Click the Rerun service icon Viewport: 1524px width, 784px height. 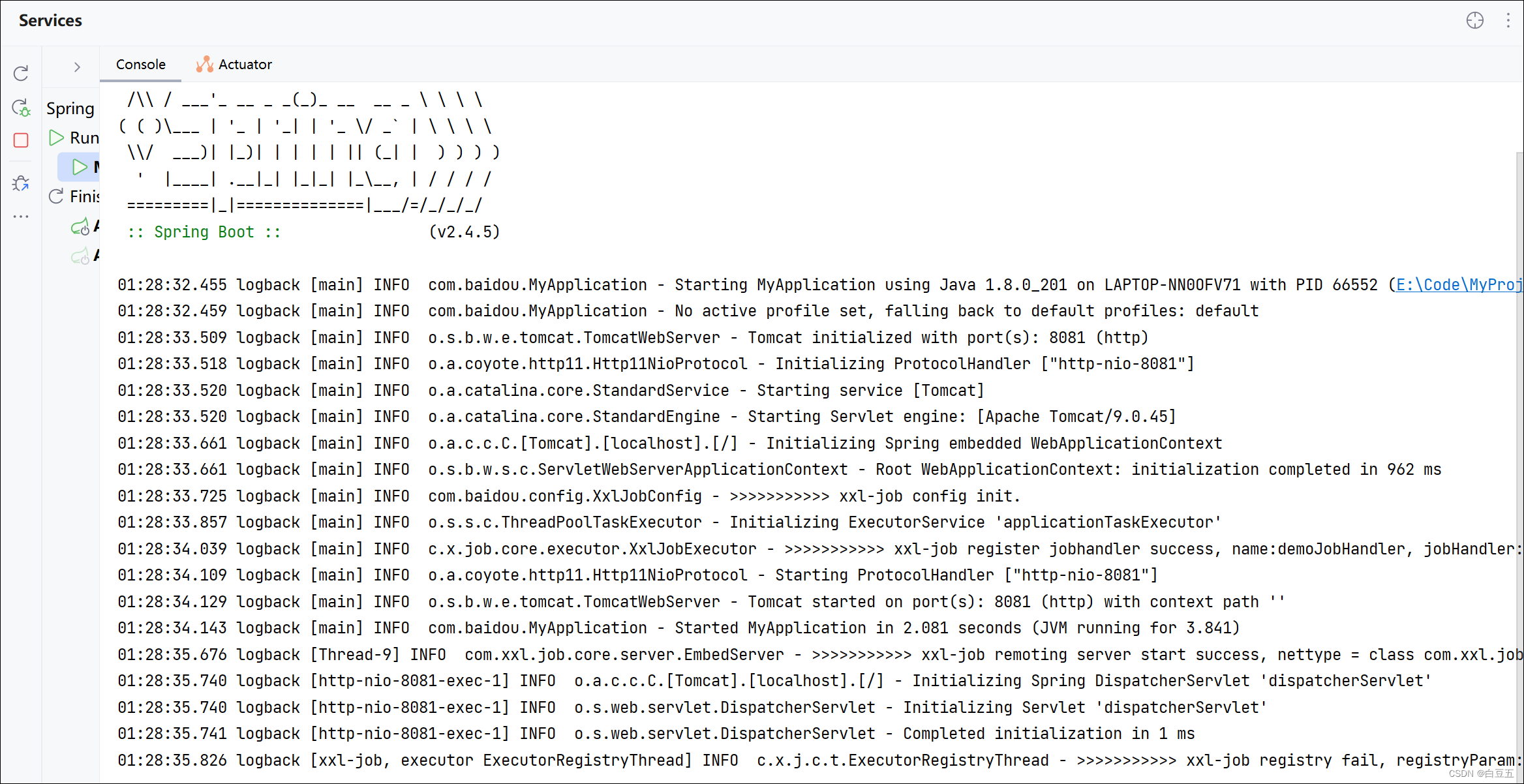click(x=21, y=73)
